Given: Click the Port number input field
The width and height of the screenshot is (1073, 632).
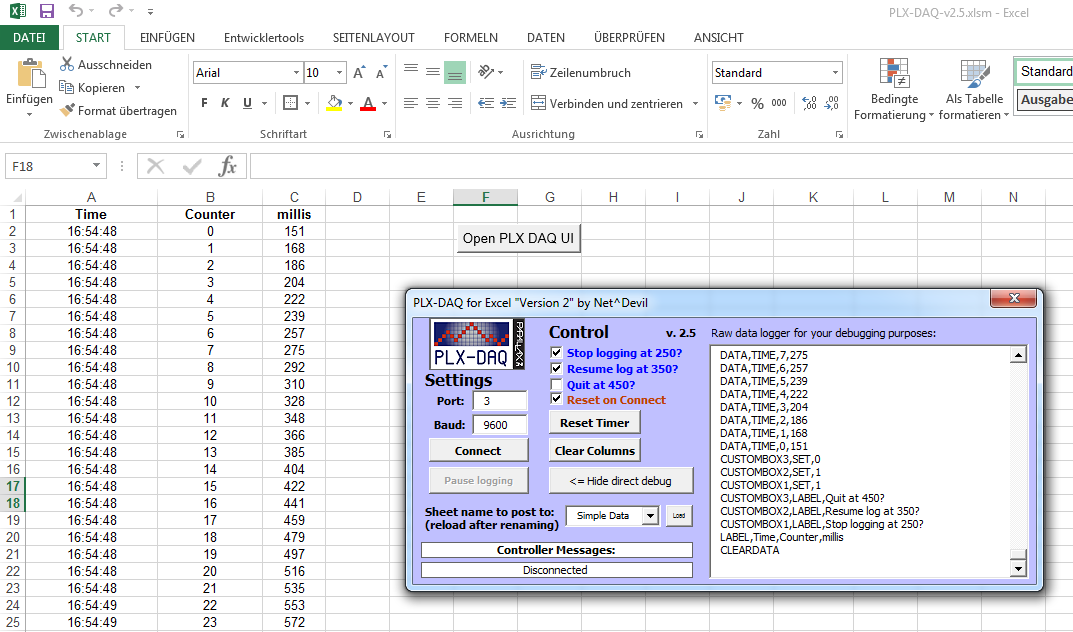Looking at the screenshot, I should tap(500, 401).
